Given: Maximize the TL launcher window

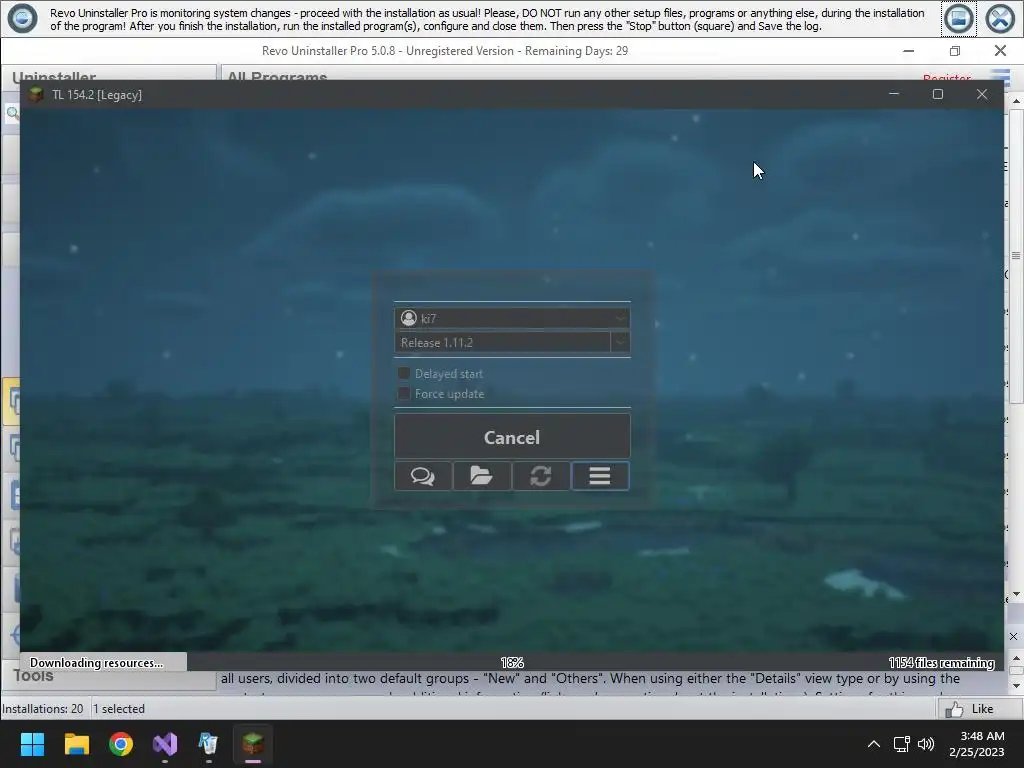Looking at the screenshot, I should coord(938,94).
